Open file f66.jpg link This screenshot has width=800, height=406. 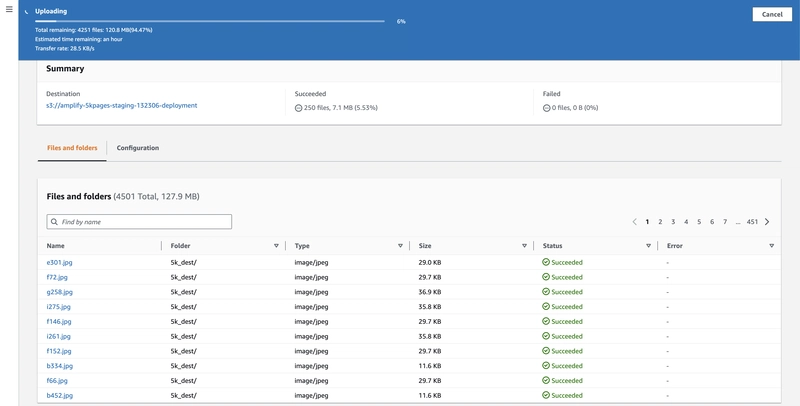(x=57, y=381)
